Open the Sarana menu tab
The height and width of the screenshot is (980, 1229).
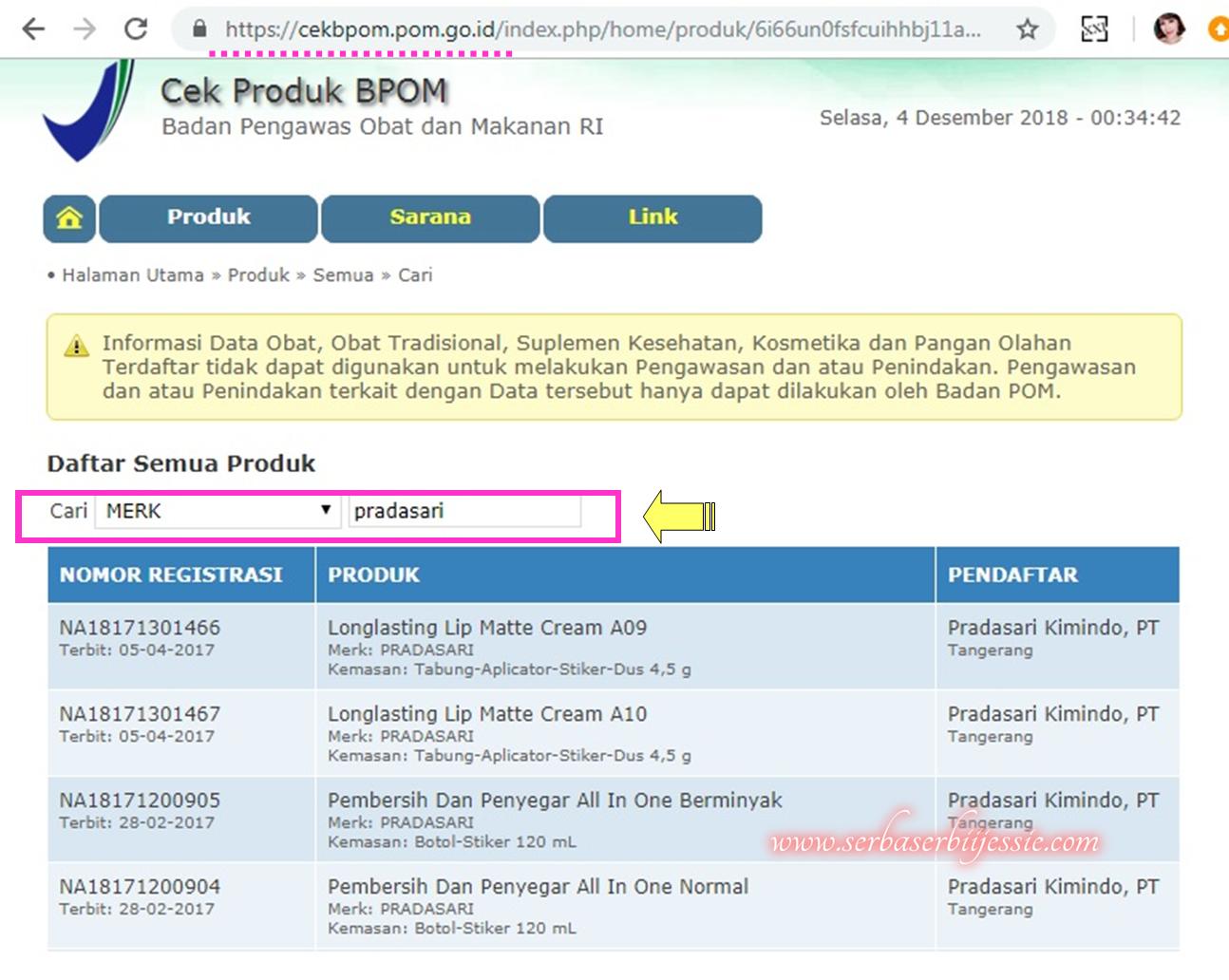point(430,218)
